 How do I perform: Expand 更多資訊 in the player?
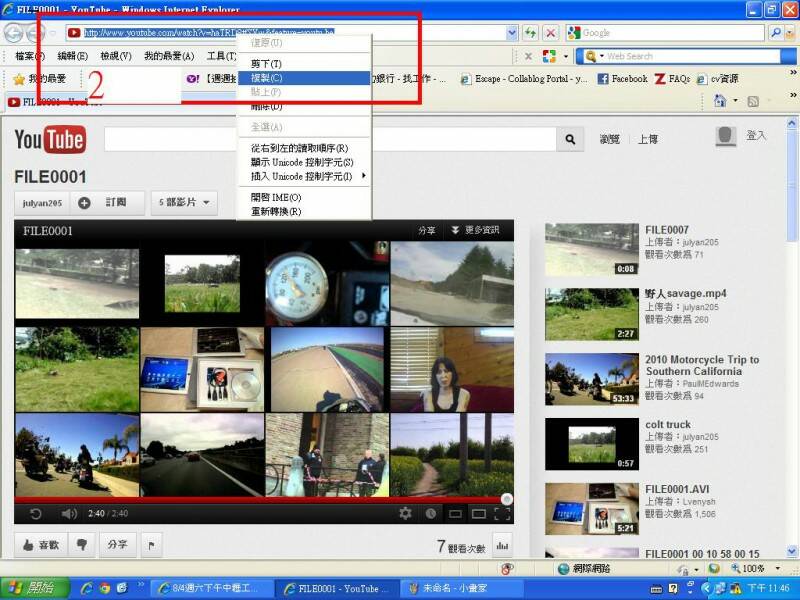(x=475, y=231)
